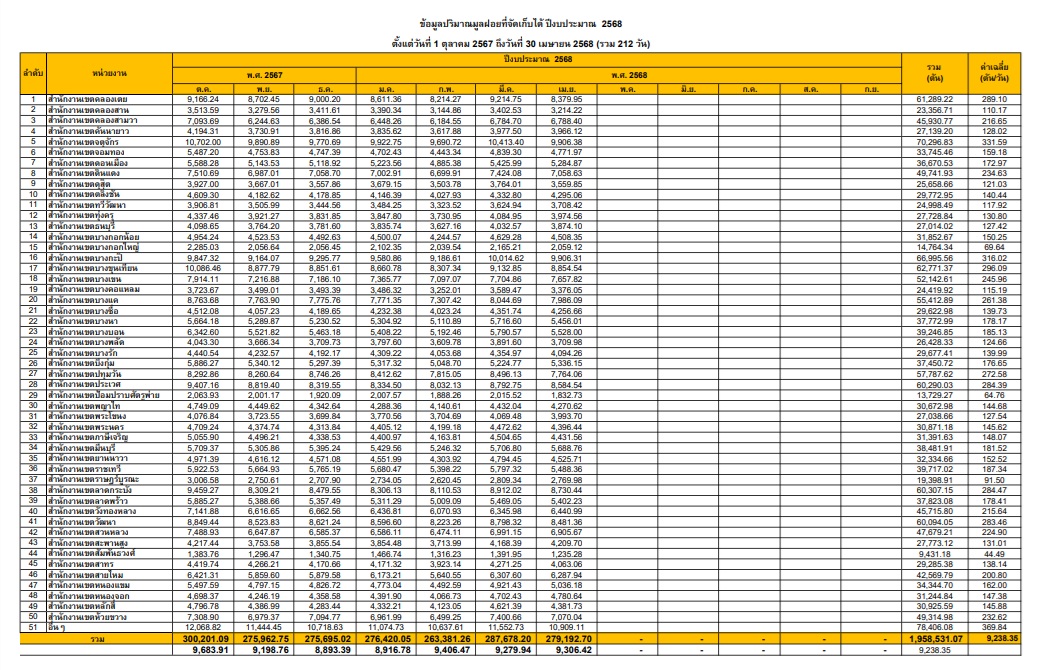Click the total 78,406.08 in the อื่นๆ row

(934, 628)
